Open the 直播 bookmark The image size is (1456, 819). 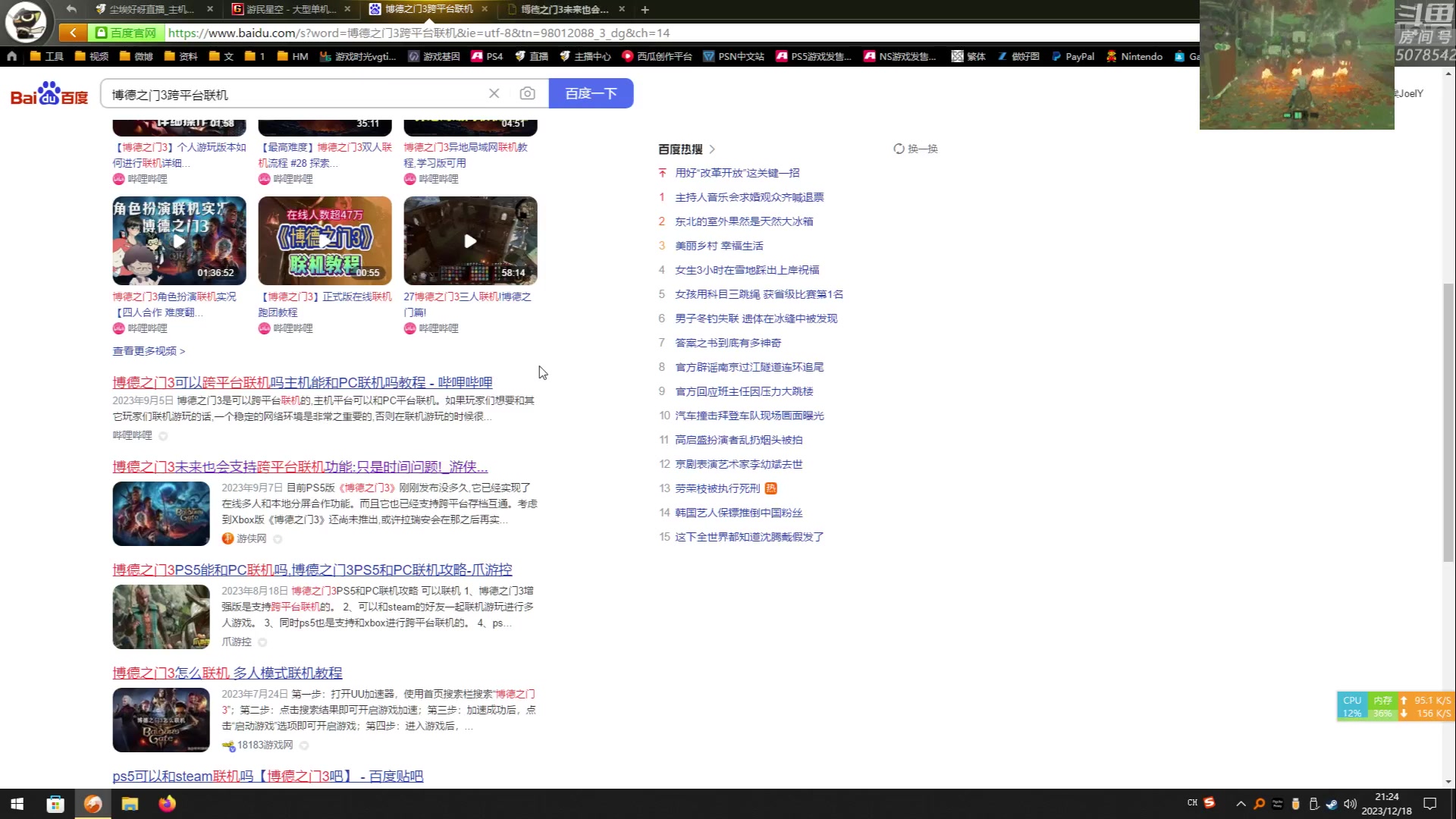click(531, 56)
